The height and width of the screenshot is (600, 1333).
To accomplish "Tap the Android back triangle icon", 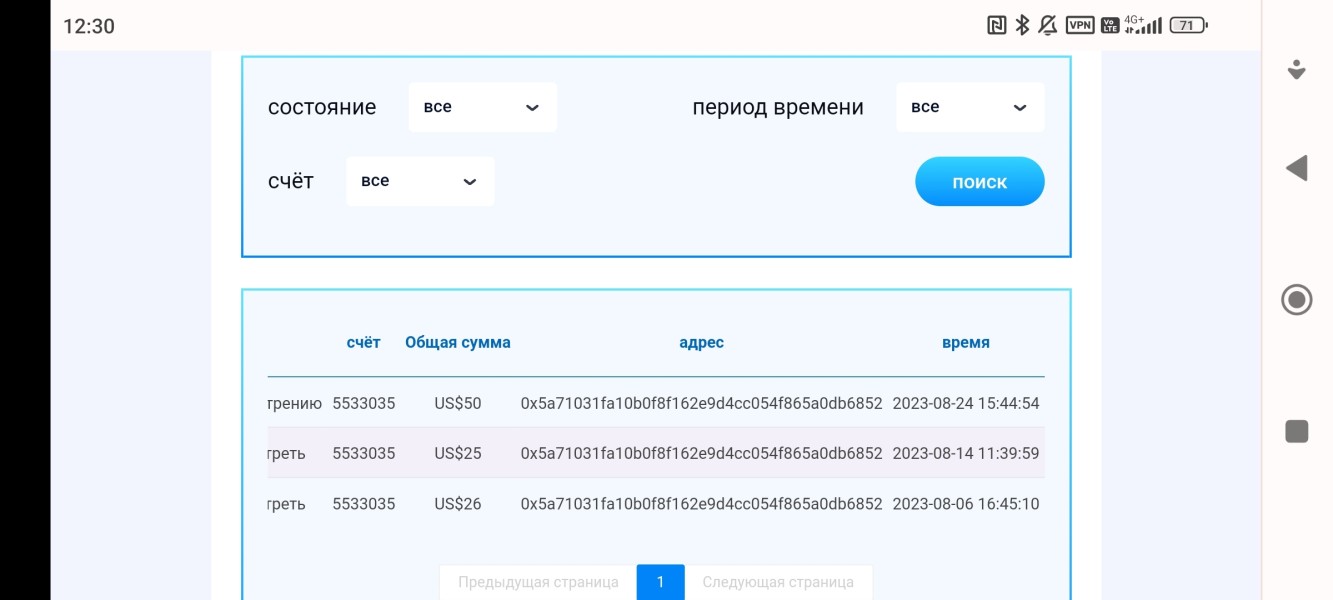I will pos(1297,168).
